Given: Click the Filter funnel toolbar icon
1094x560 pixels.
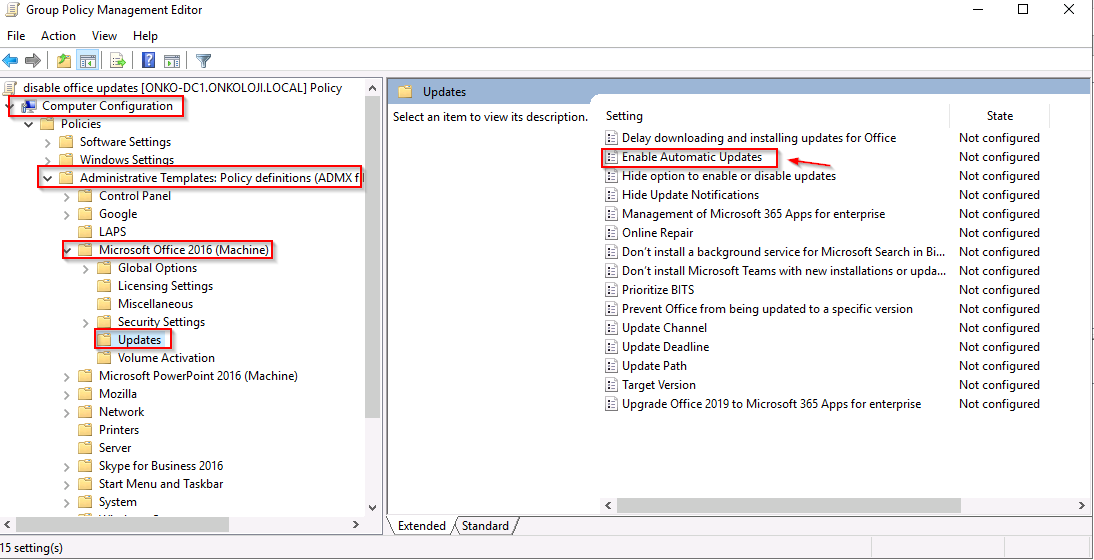Looking at the screenshot, I should (x=203, y=61).
